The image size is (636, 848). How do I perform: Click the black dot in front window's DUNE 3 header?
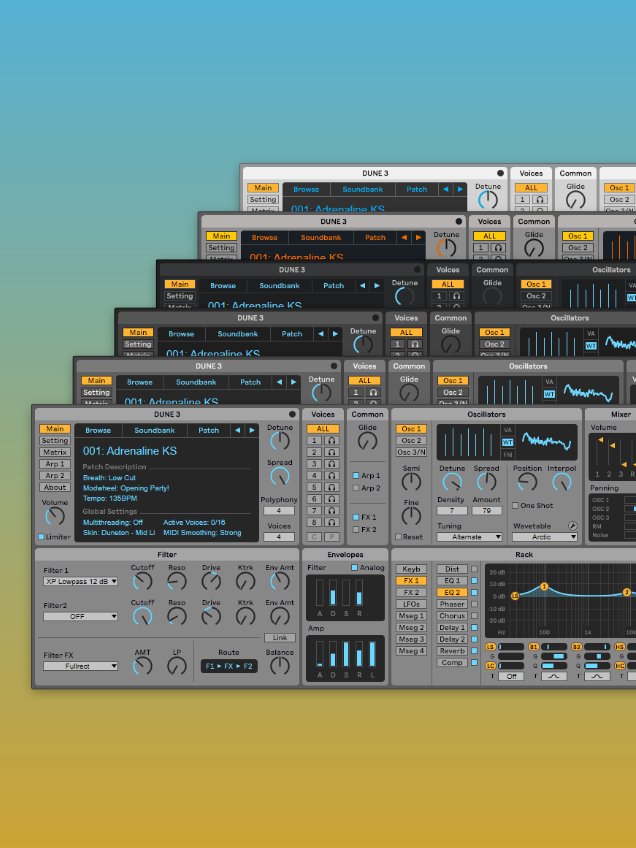point(292,414)
